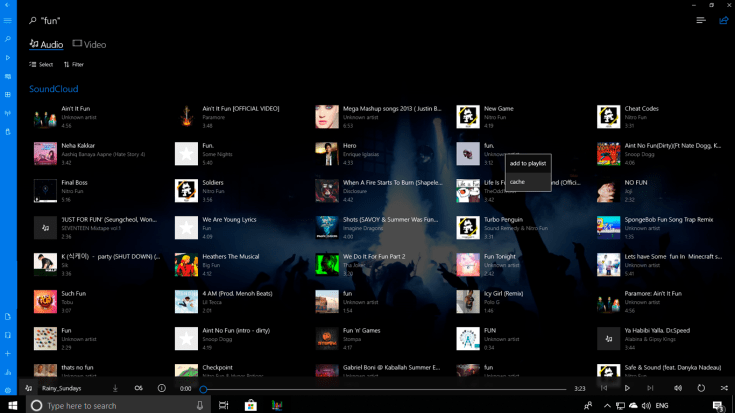Screen dimensions: 735x413
Task: Click the volume speaker icon
Action: click(x=677, y=388)
